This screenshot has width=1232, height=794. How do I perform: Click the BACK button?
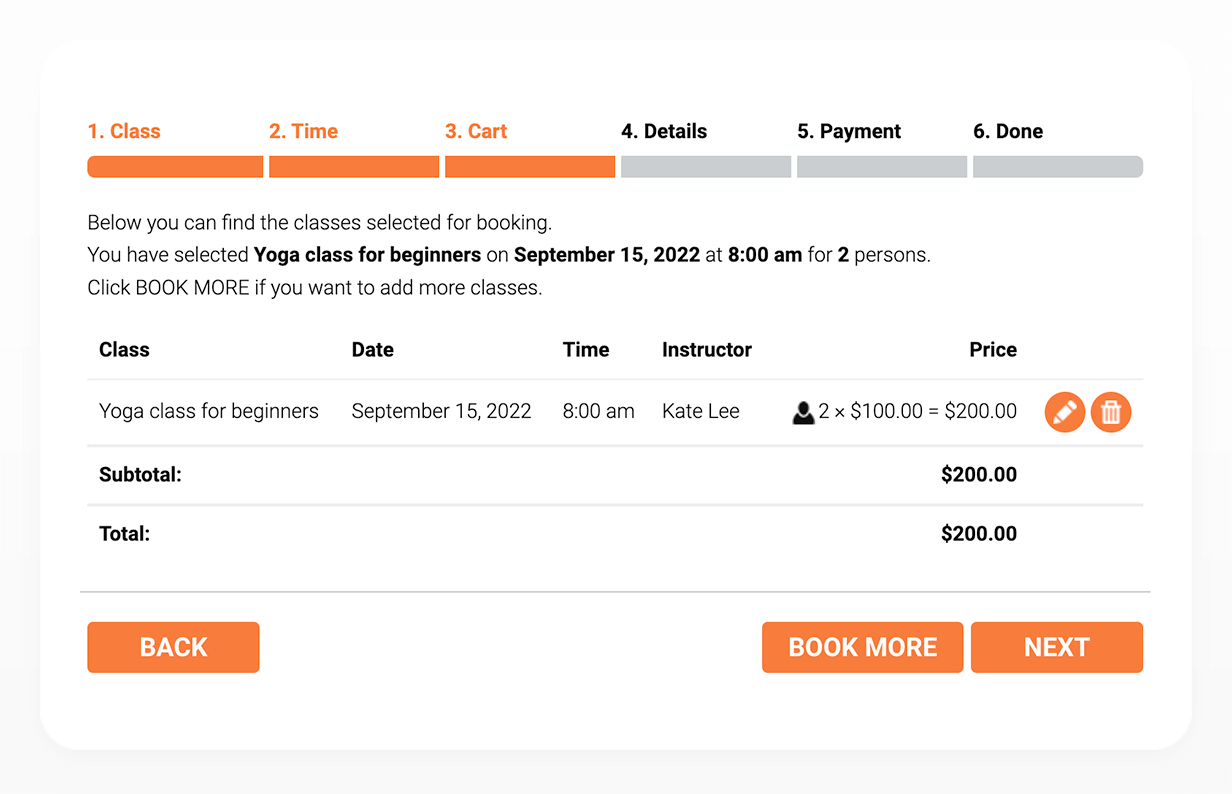click(173, 647)
